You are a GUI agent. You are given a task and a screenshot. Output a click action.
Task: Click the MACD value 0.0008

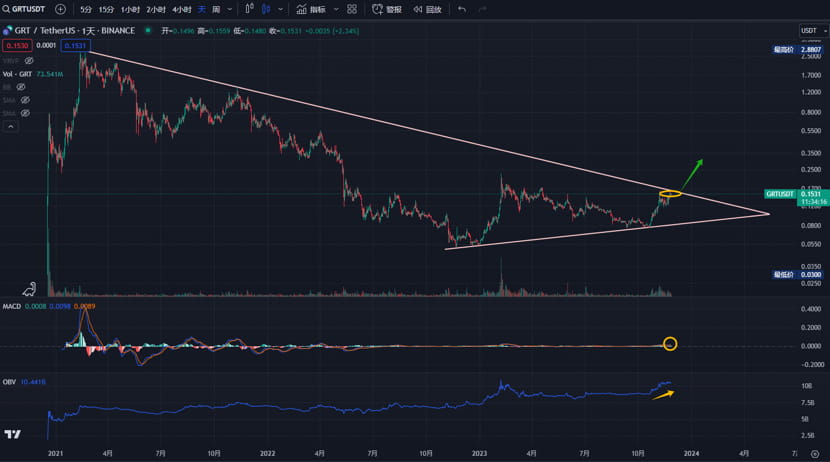pyautogui.click(x=35, y=306)
